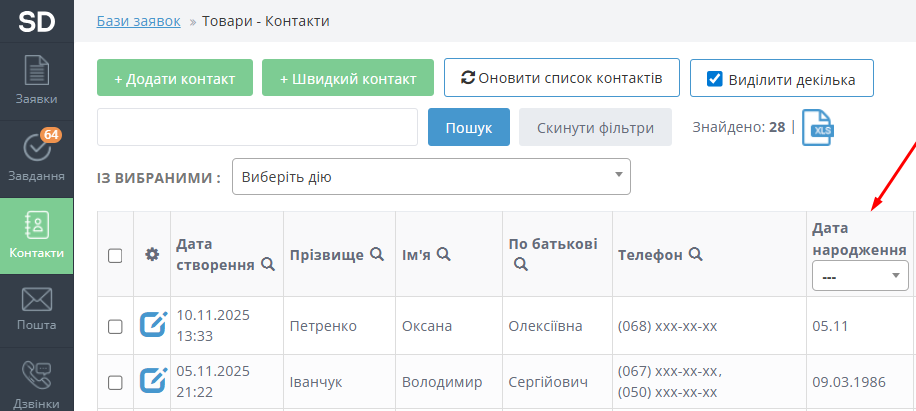Image resolution: width=916 pixels, height=411 pixels.
Task: Check the select-all checkbox in table header
Action: 115,256
